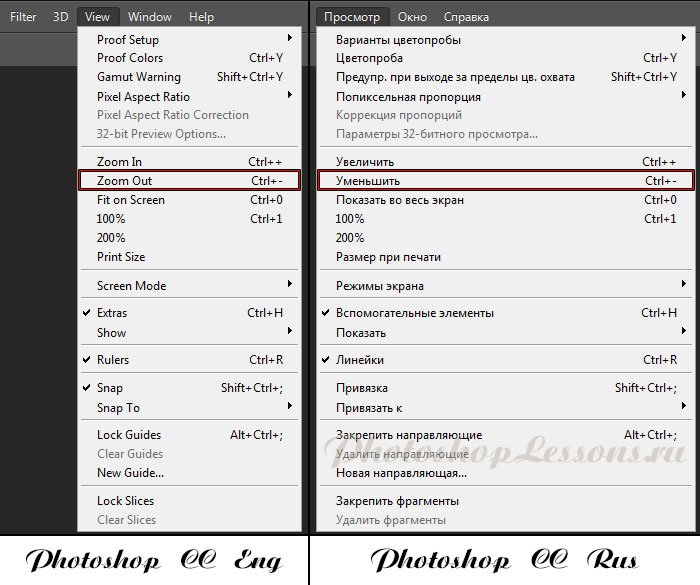Expand Привязать к submenu
The height and width of the screenshot is (585, 700).
click(x=505, y=408)
